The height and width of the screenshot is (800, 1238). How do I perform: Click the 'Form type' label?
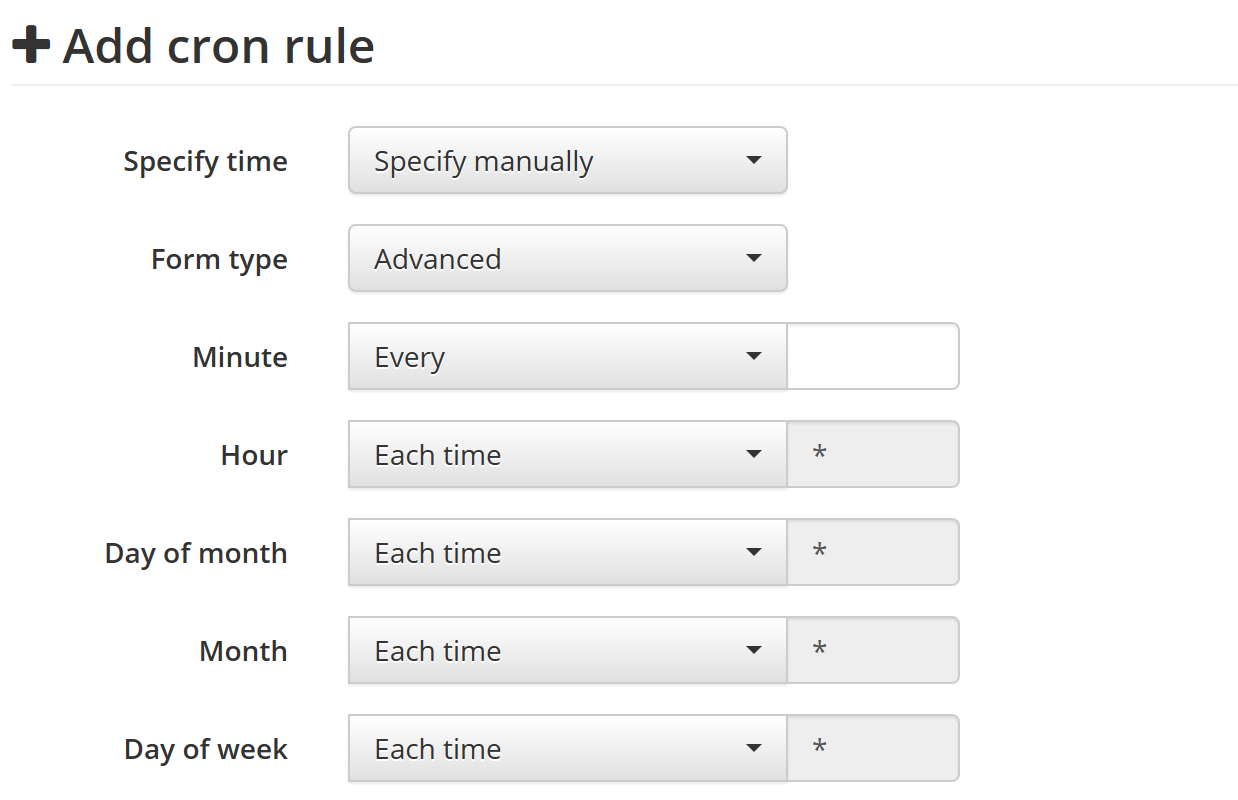point(219,260)
